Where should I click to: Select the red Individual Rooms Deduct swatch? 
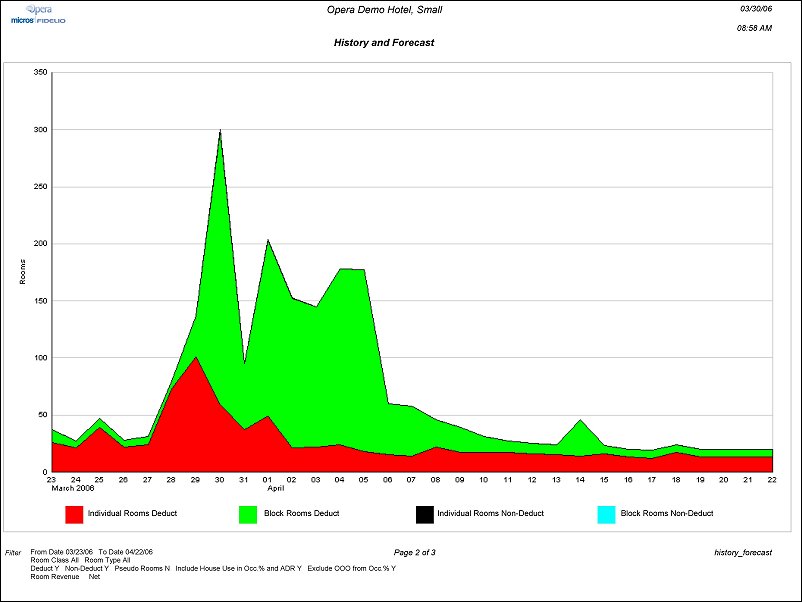74,514
